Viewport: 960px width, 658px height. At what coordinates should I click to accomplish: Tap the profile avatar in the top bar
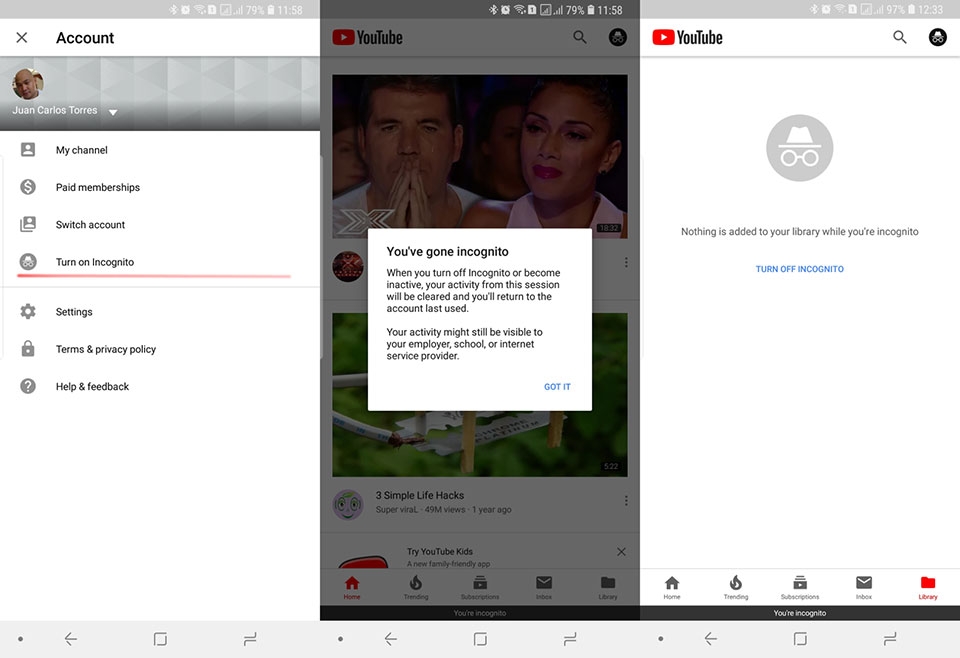pyautogui.click(x=617, y=37)
